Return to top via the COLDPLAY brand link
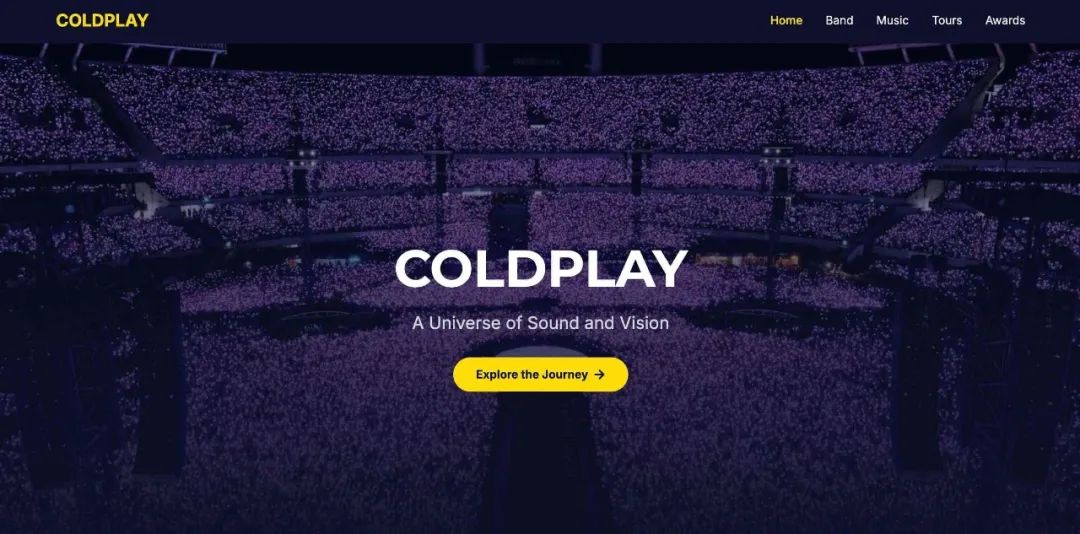Screen dimensions: 1080x534 coord(102,21)
